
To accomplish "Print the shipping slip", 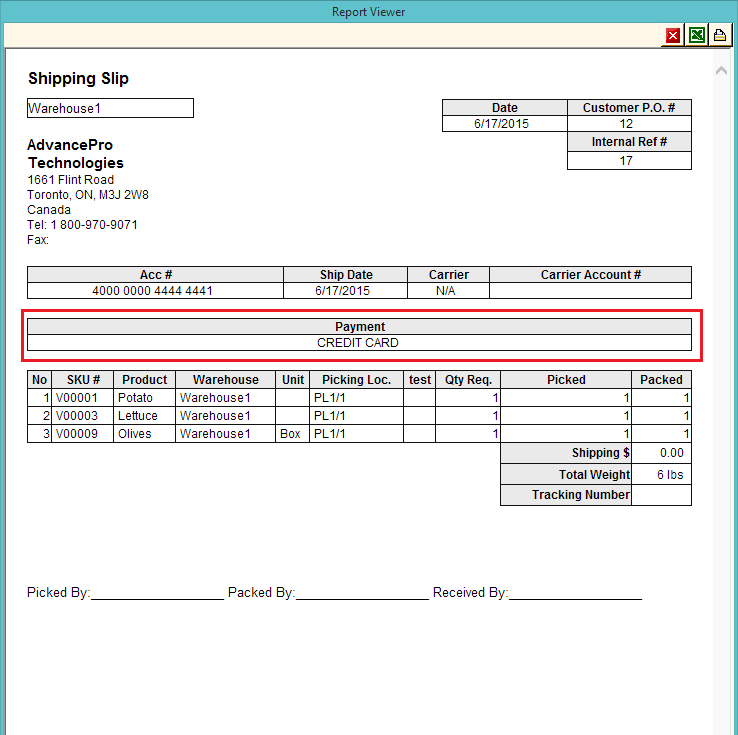I will [719, 36].
